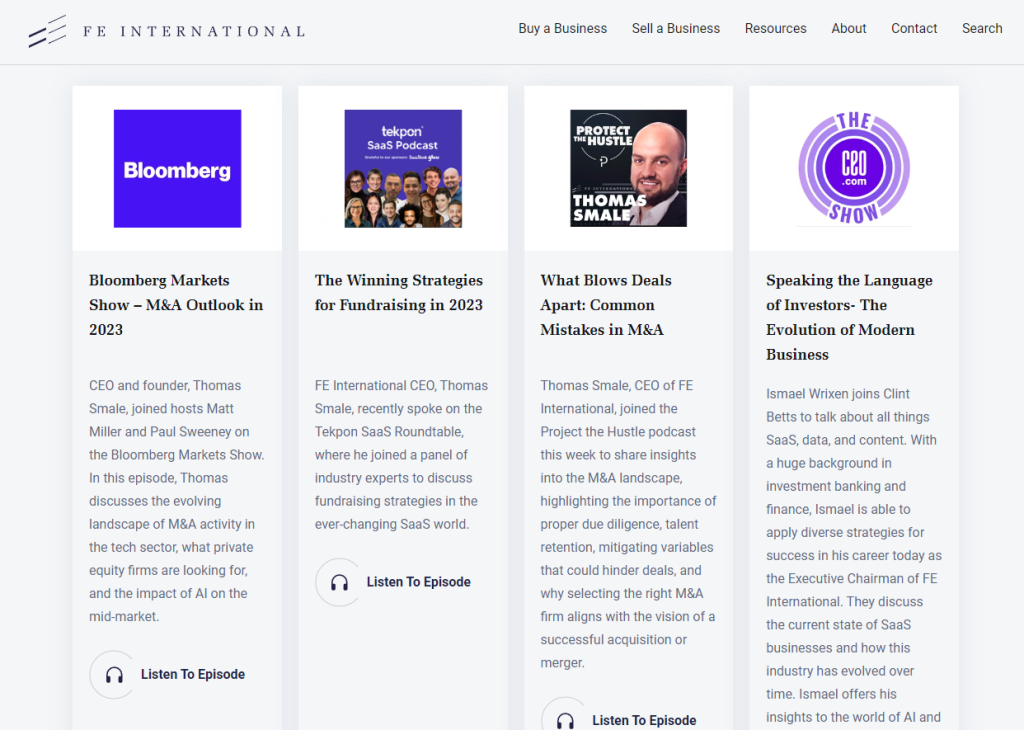
Task: Open The Winning Strategies for Fundraising title
Action: 398,293
